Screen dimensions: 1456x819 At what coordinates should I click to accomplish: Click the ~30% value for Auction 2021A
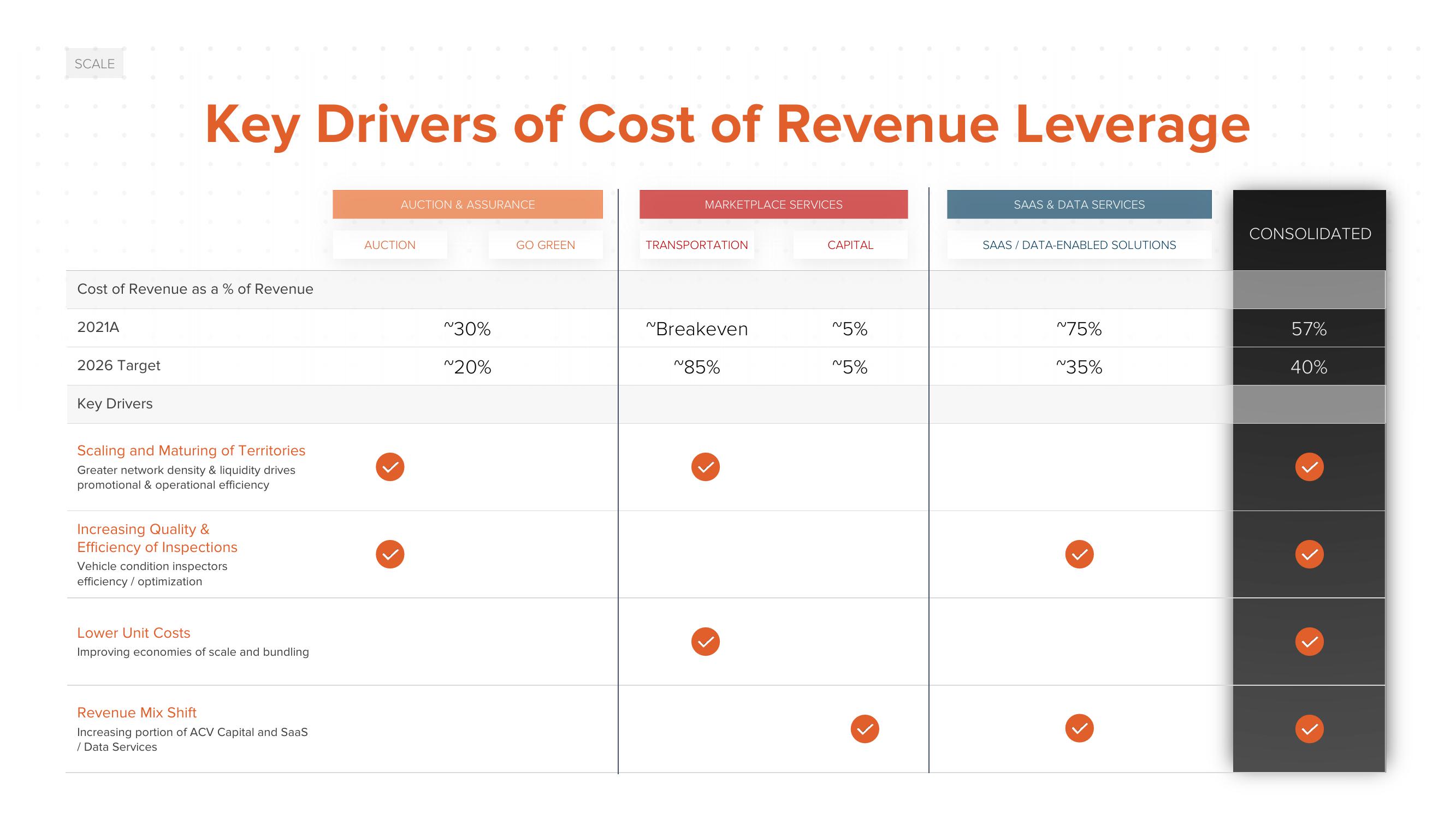(x=467, y=329)
